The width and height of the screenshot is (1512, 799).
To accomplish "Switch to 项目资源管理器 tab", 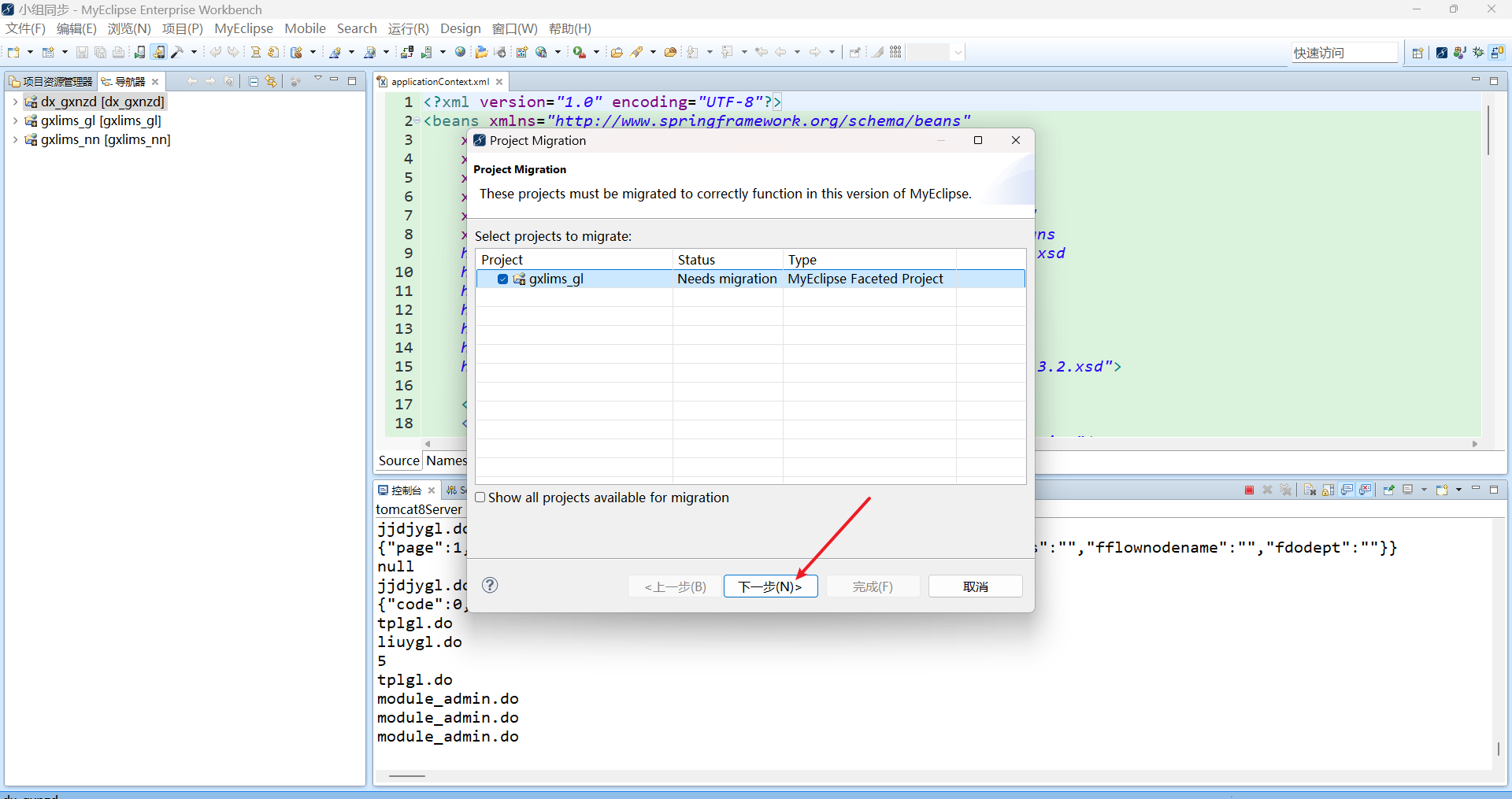I will tap(51, 81).
